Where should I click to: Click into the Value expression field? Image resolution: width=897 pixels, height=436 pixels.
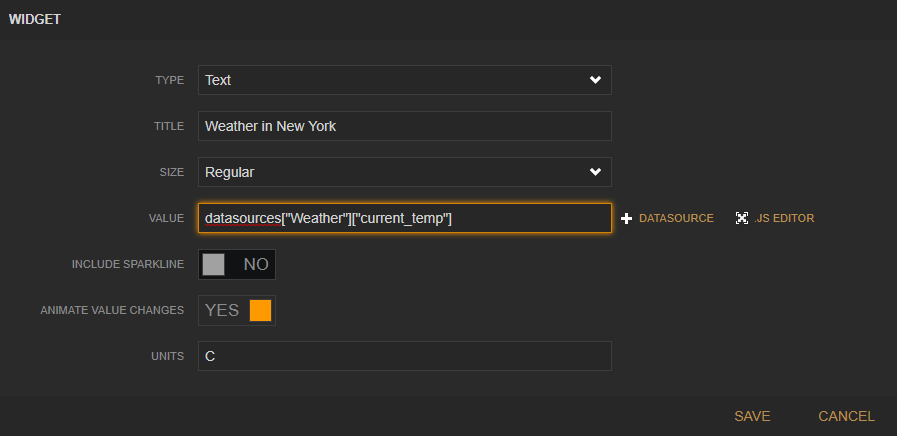click(404, 218)
